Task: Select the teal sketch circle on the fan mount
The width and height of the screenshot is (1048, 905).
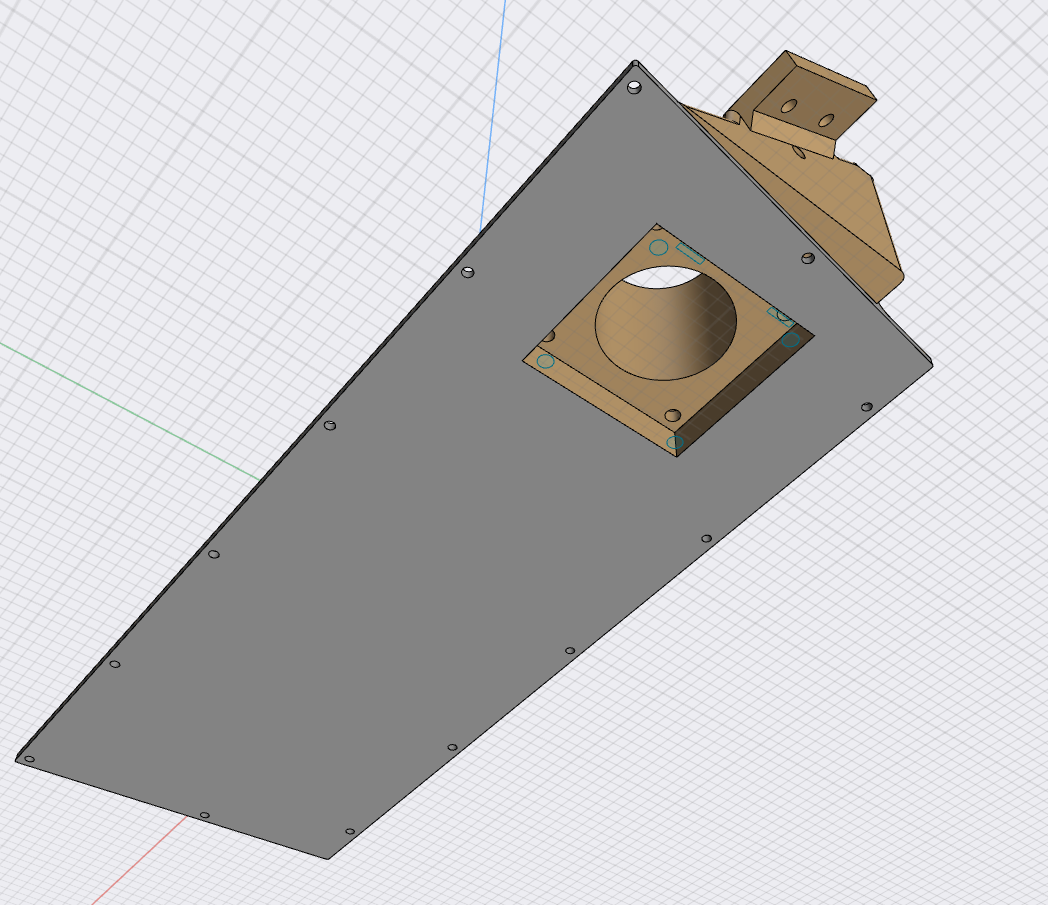Action: click(x=658, y=248)
